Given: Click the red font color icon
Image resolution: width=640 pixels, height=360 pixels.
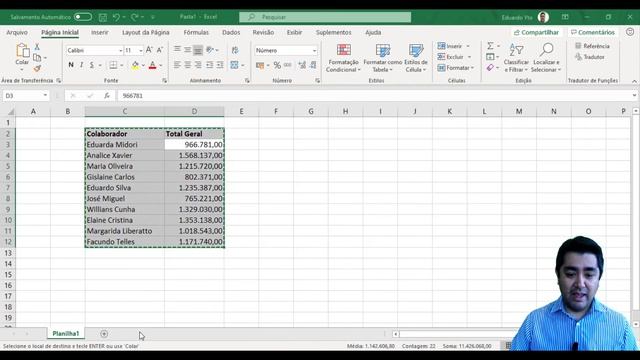Looking at the screenshot, I should (153, 65).
